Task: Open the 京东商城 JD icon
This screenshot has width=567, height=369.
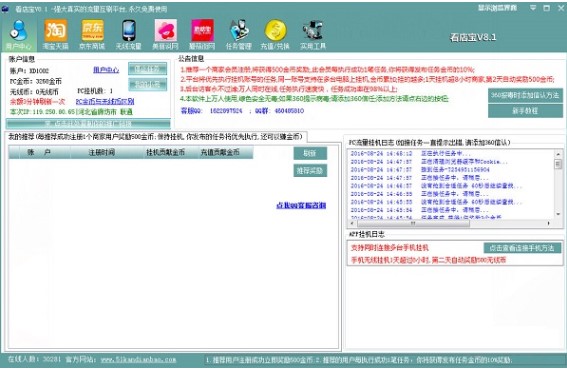Action: [x=92, y=34]
